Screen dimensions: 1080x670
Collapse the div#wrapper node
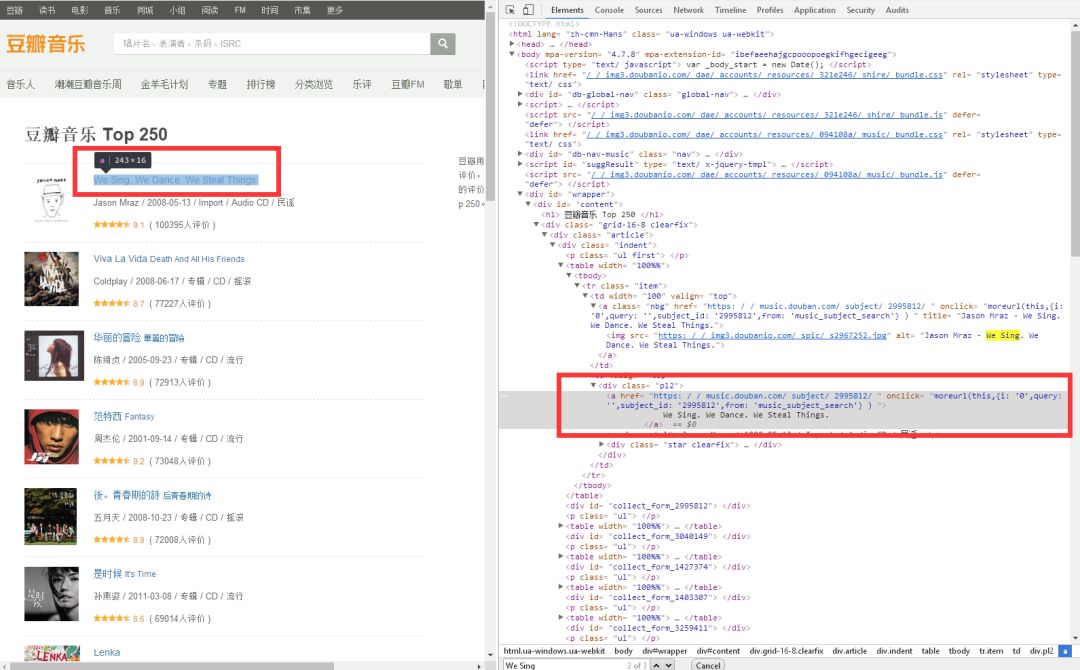pyautogui.click(x=520, y=194)
